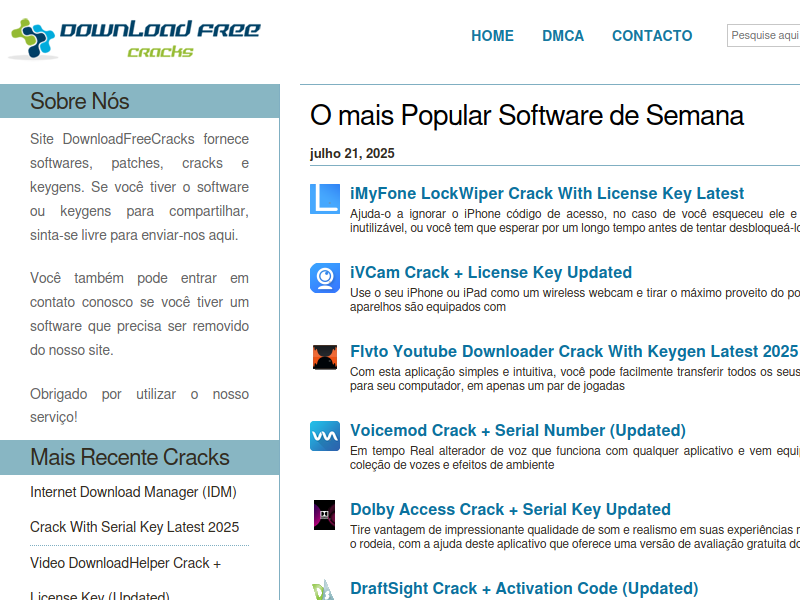Open the Voicemod app icon
This screenshot has height=600, width=800.
[x=325, y=436]
